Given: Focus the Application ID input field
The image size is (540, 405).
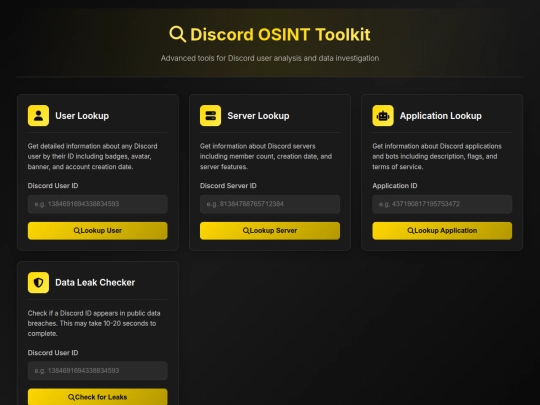Looking at the screenshot, I should [x=442, y=204].
